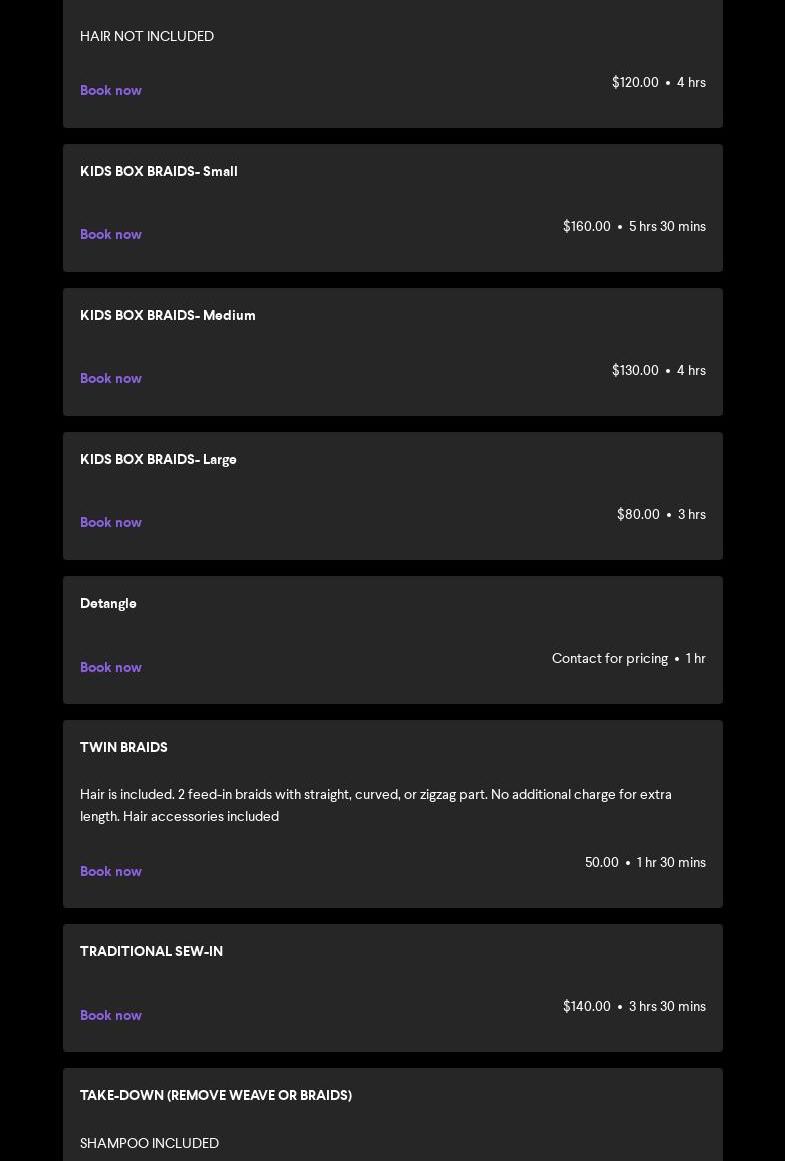Open the TAKE-DOWN (REMOVE WEAVE OR BRAIDS) service
Image resolution: width=785 pixels, height=1161 pixels.
click(x=216, y=1095)
